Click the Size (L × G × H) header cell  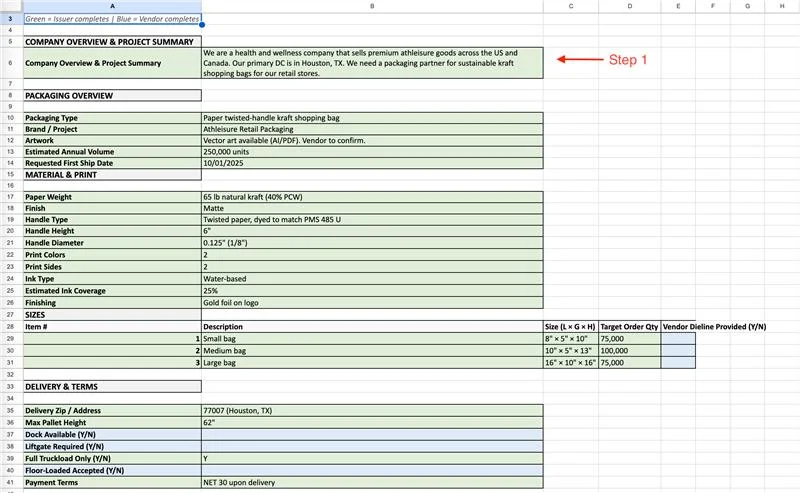570,327
